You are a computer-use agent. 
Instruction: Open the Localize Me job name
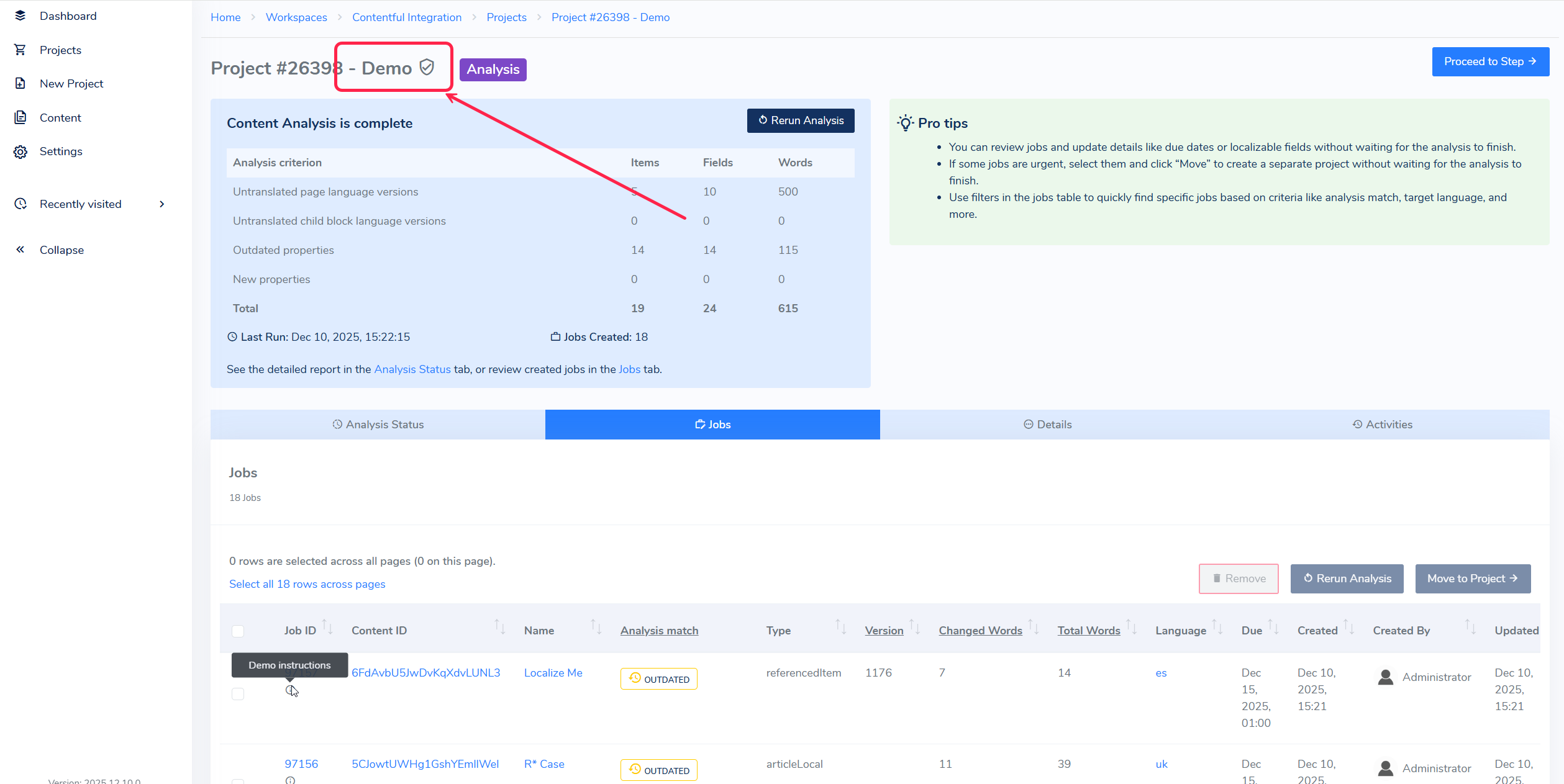pos(553,673)
